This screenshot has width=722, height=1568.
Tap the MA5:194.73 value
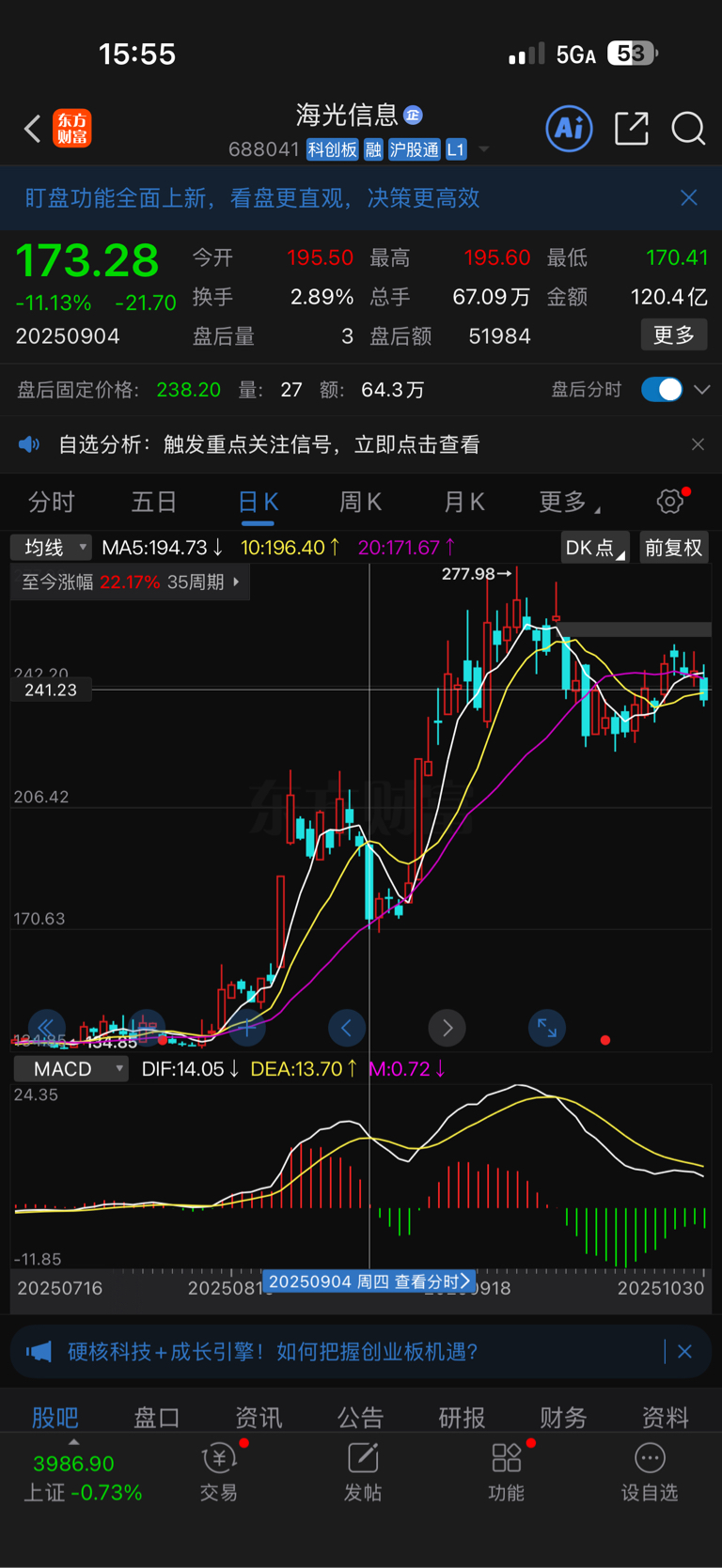(162, 547)
